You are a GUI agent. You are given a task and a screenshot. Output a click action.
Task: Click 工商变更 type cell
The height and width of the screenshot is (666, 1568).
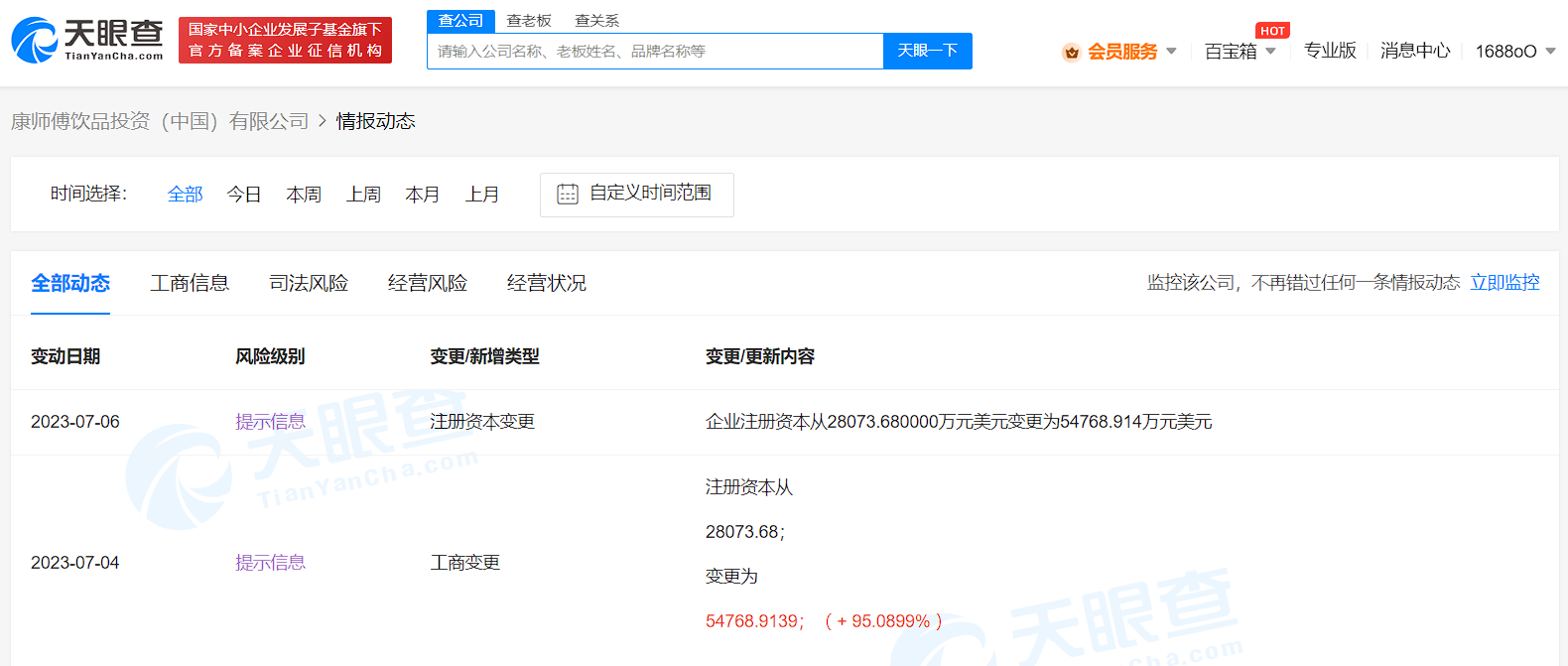pos(464,563)
